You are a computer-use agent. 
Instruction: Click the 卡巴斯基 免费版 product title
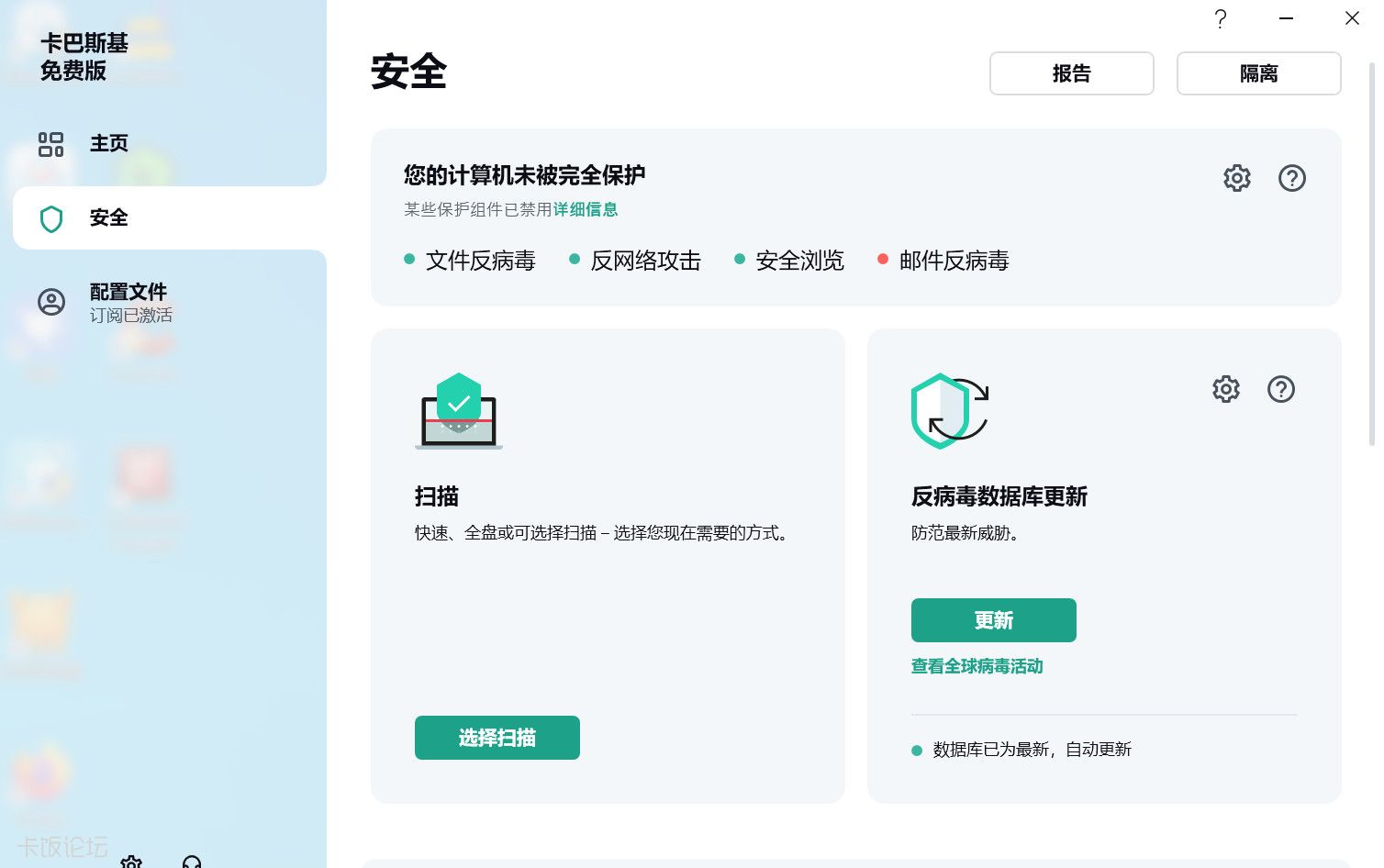click(x=84, y=57)
